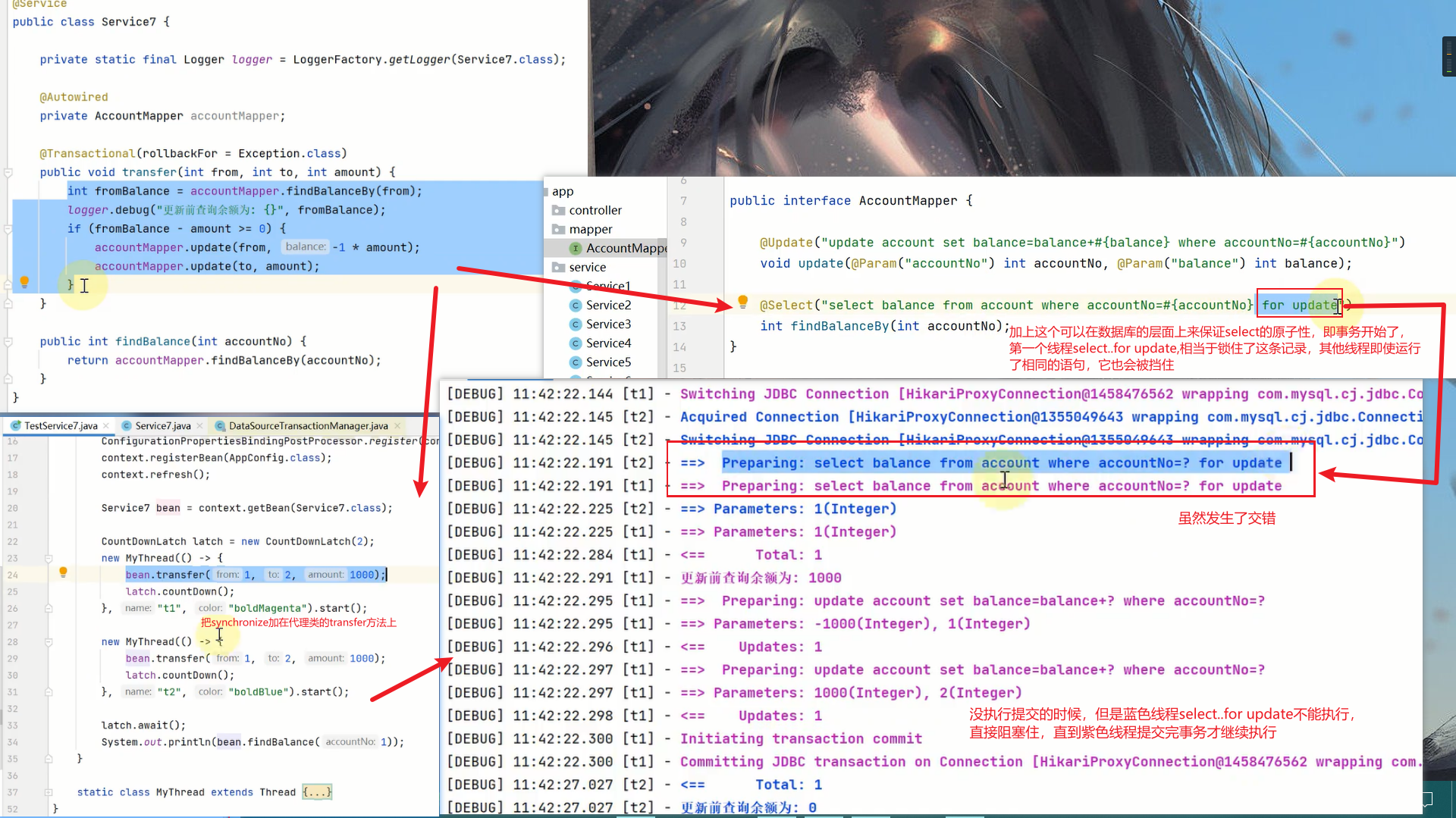Click the light bulb in the Service7 transfer method

pyautogui.click(x=24, y=282)
